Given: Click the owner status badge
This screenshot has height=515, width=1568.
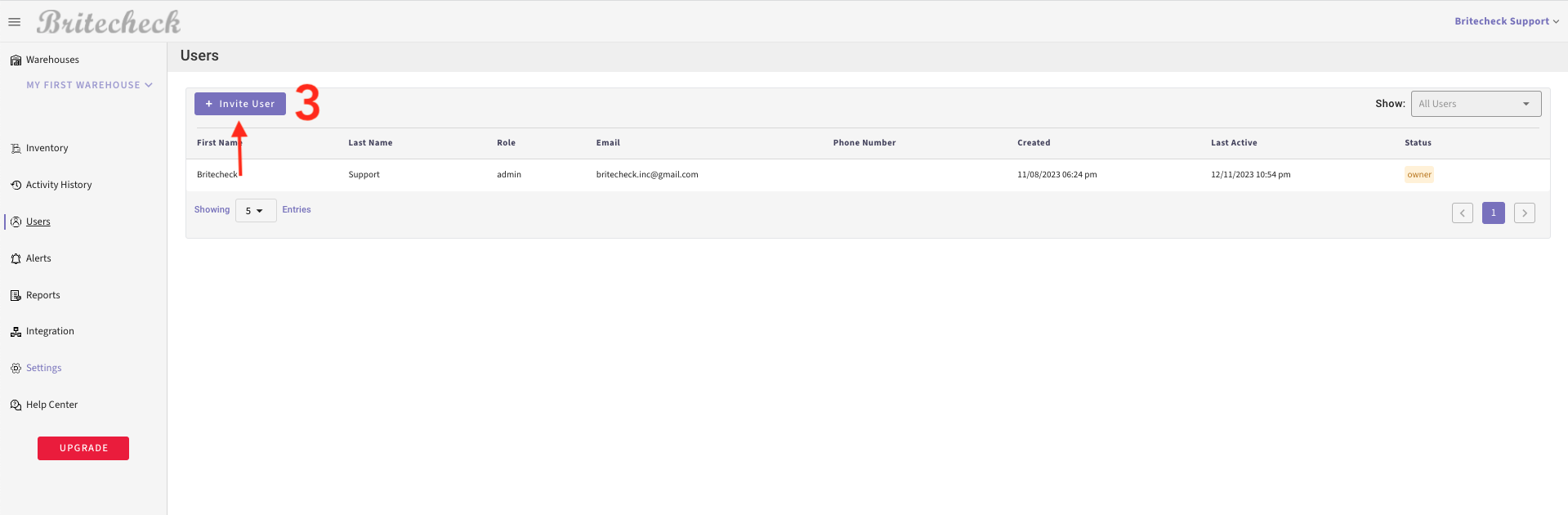Looking at the screenshot, I should [x=1419, y=174].
